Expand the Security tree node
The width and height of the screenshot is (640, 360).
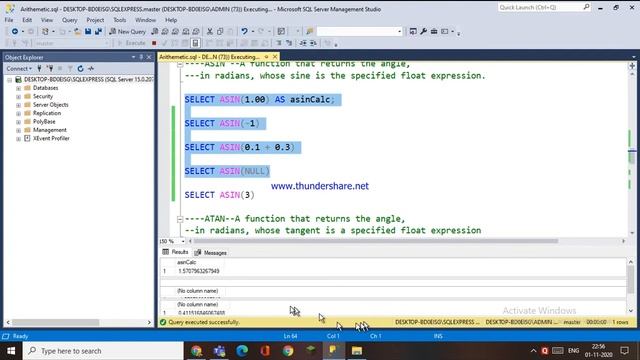pos(18,97)
